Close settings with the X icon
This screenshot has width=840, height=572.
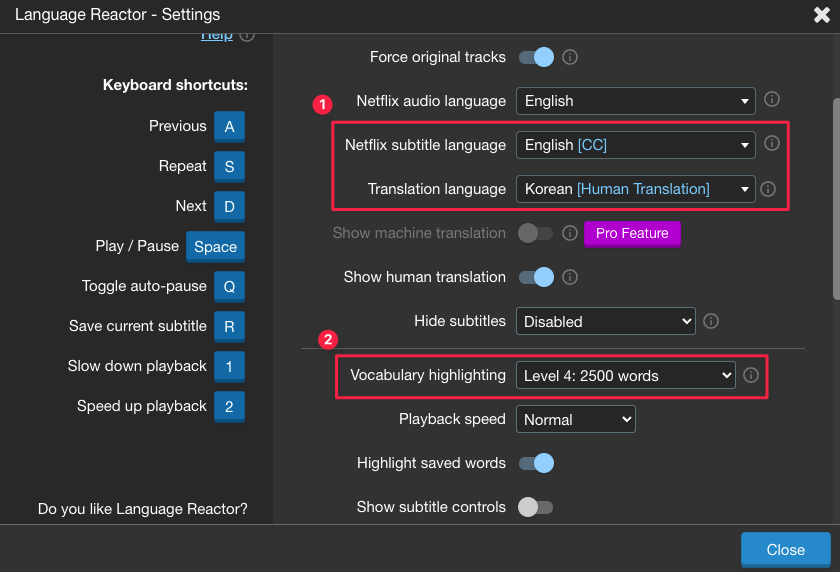pos(821,14)
